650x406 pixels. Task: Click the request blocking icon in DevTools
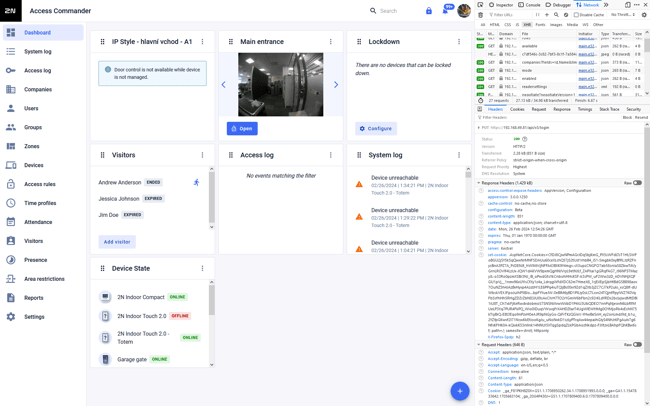tap(566, 15)
